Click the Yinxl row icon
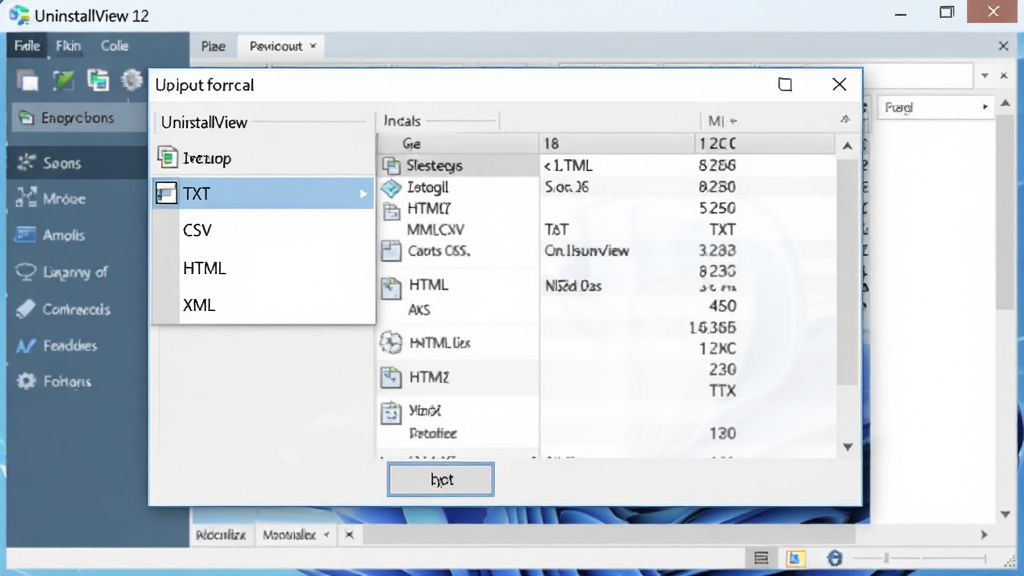This screenshot has width=1024, height=576. click(391, 413)
